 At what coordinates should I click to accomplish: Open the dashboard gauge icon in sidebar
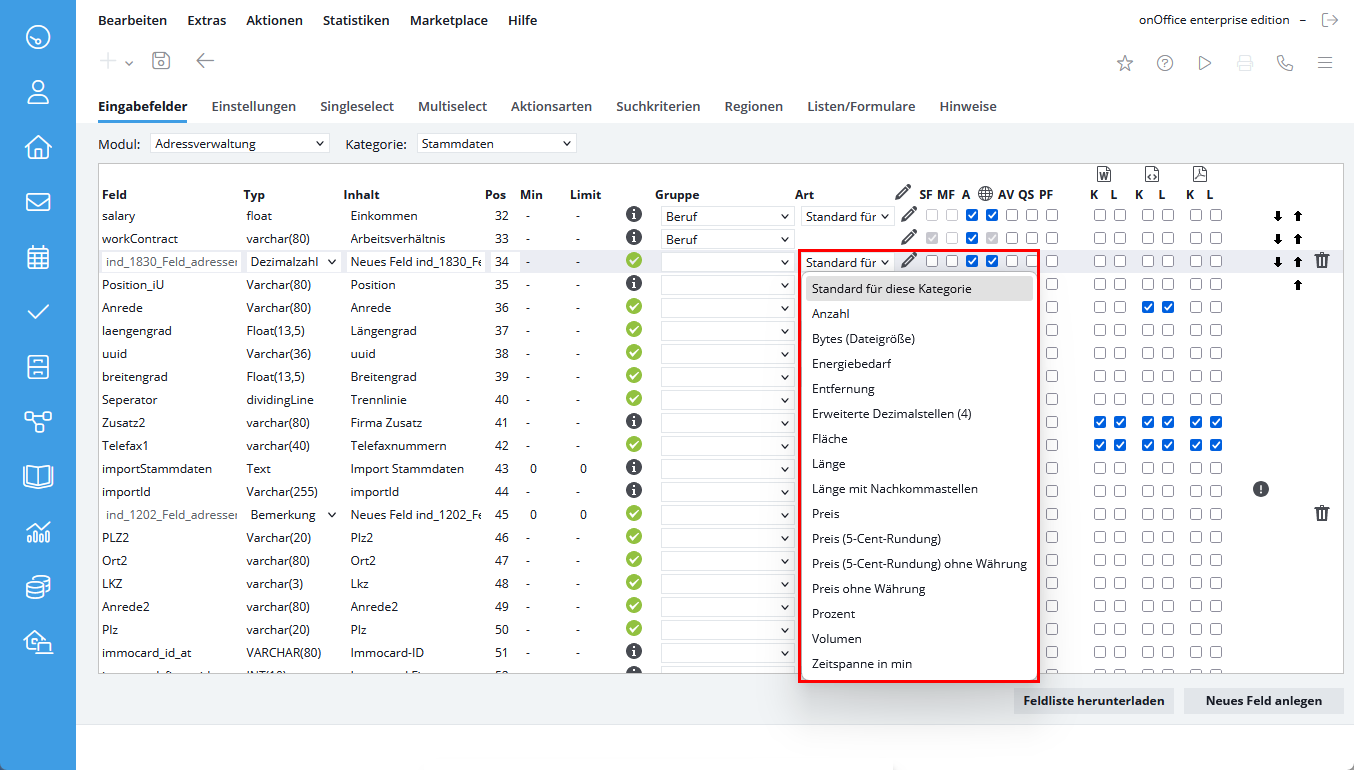point(38,38)
